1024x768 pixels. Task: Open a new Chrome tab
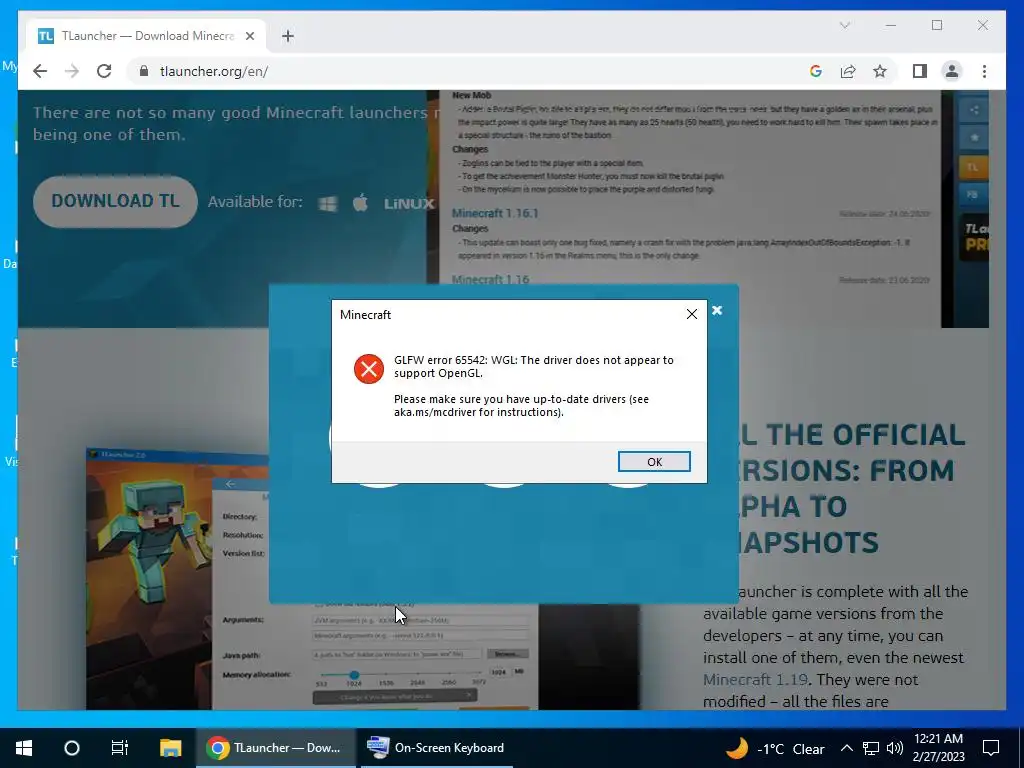(x=287, y=36)
